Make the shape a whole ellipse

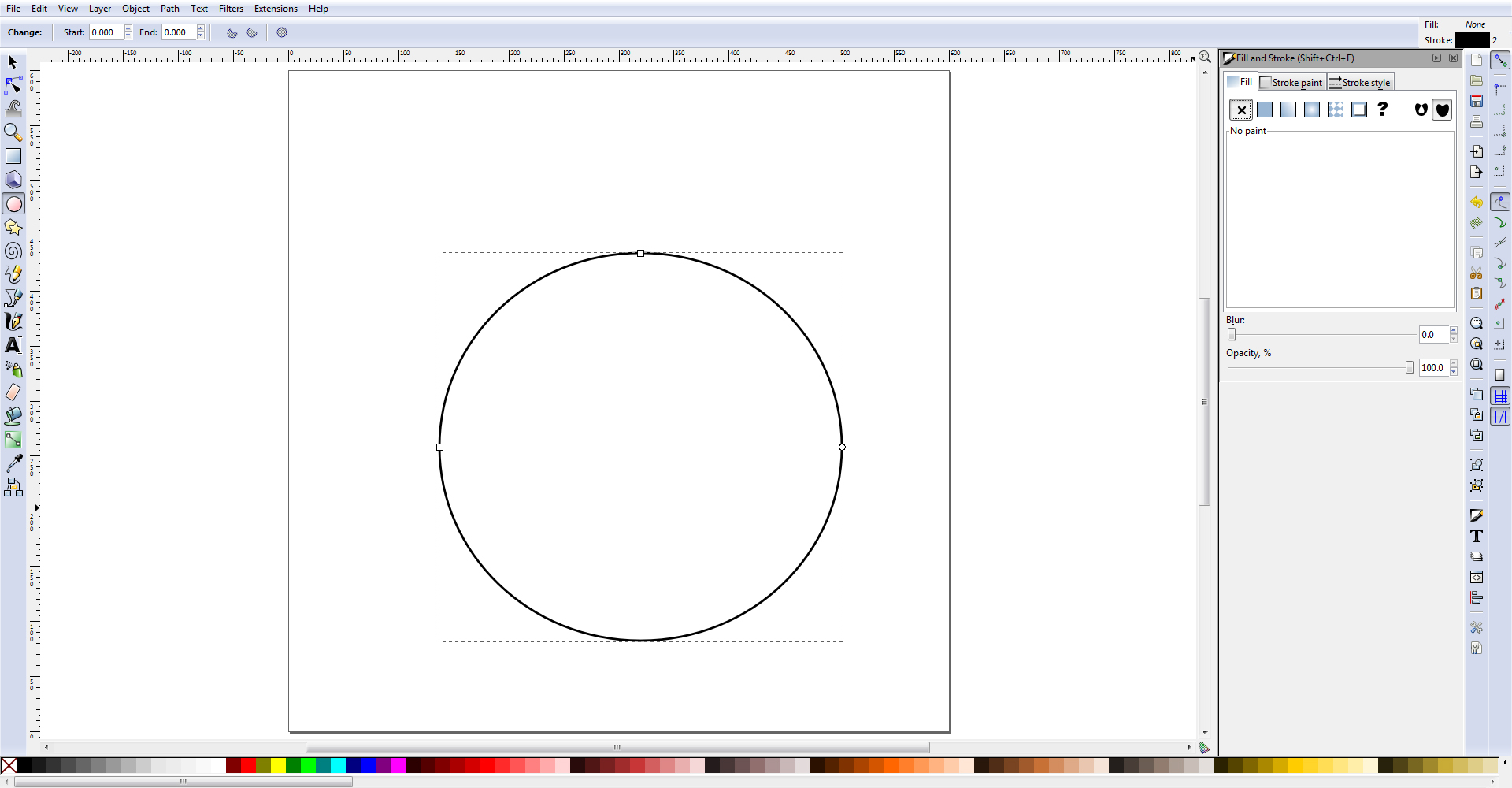click(x=282, y=32)
